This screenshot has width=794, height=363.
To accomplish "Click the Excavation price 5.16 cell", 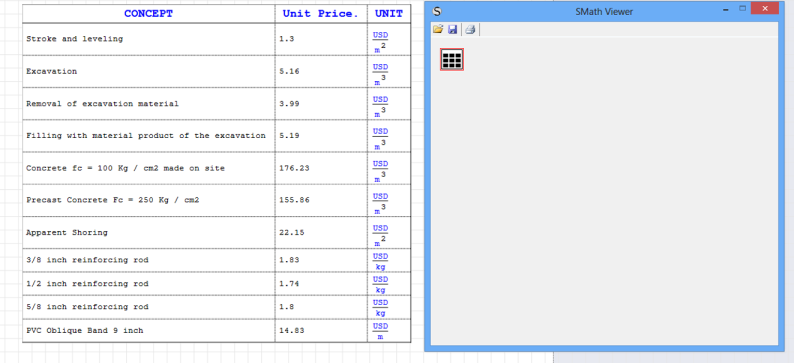I will pos(321,71).
